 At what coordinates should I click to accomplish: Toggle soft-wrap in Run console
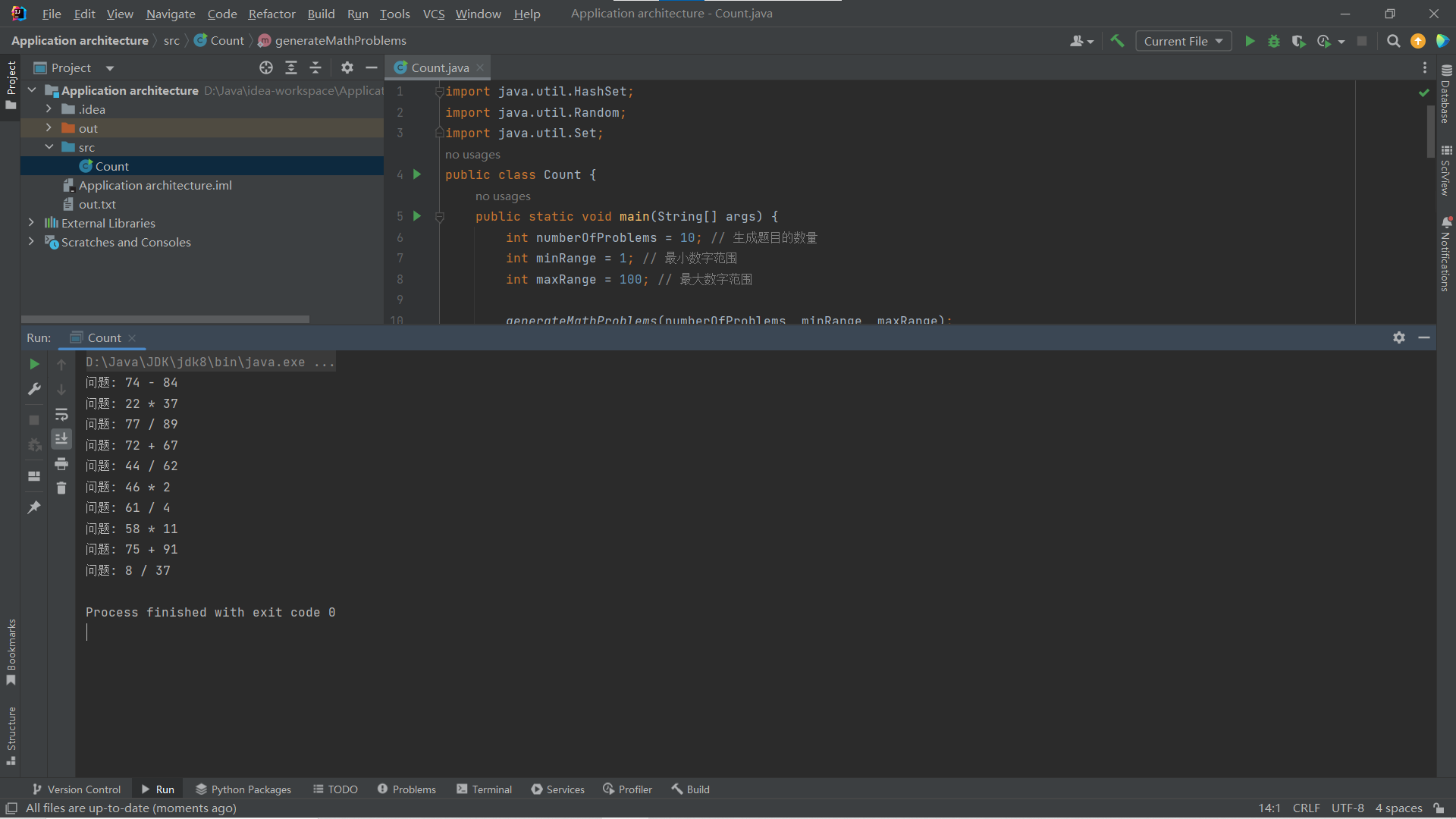[x=61, y=414]
